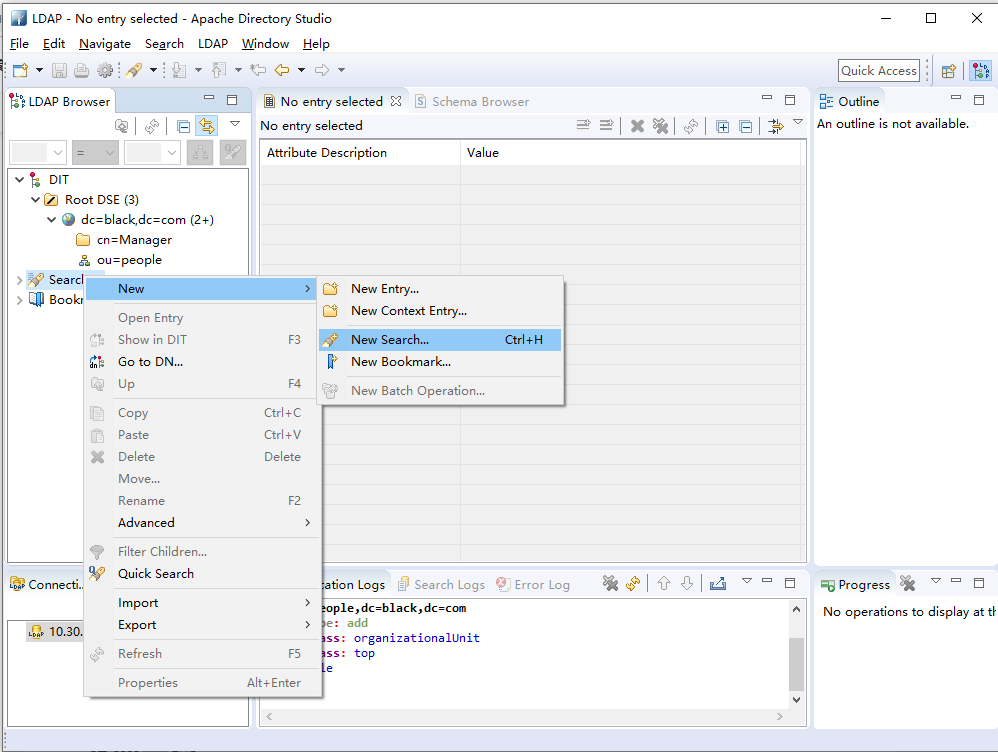
Task: Expand the Searches tree node
Action: tap(19, 280)
